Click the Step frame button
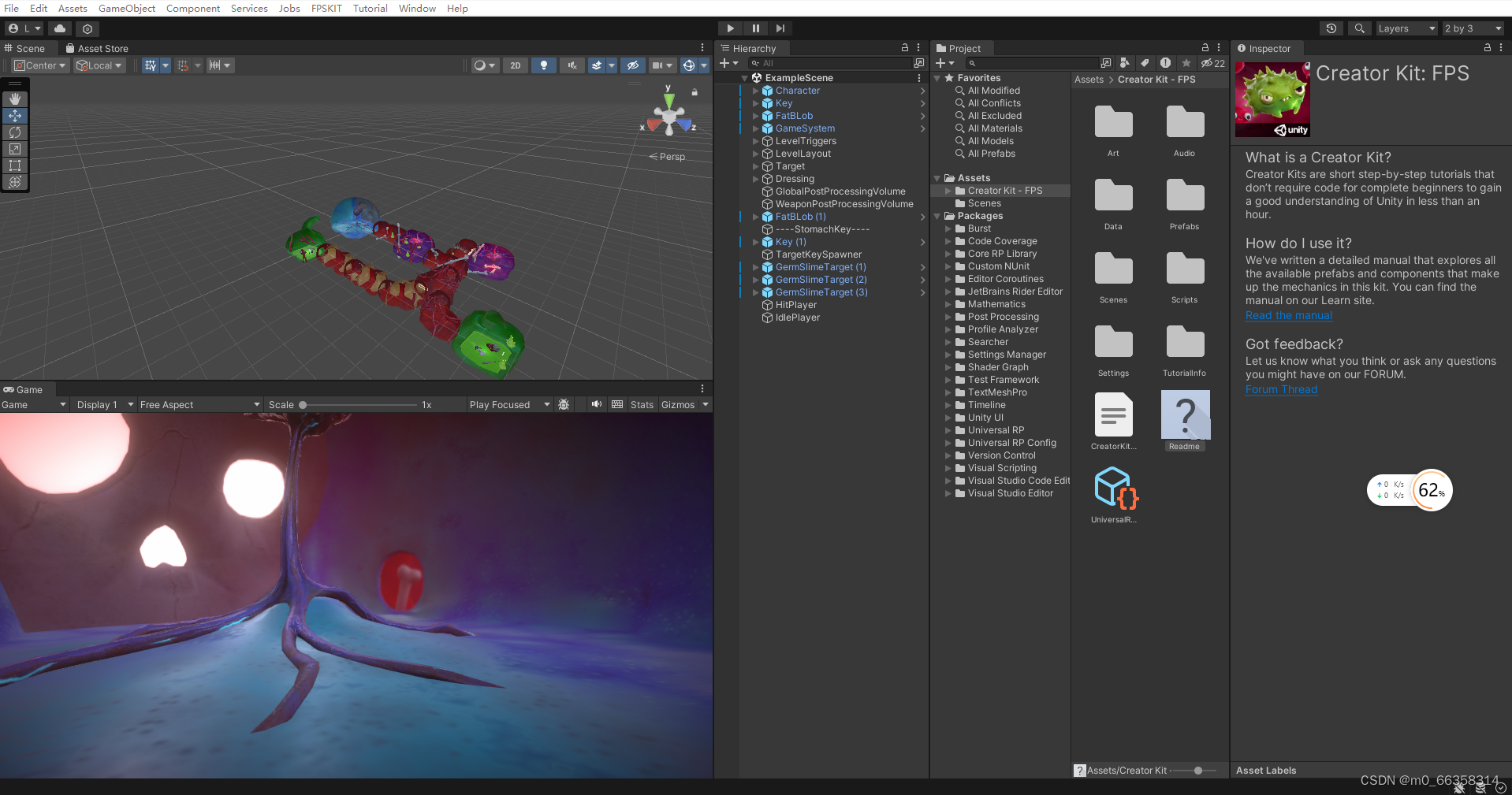Viewport: 1512px width, 795px height. 780,28
